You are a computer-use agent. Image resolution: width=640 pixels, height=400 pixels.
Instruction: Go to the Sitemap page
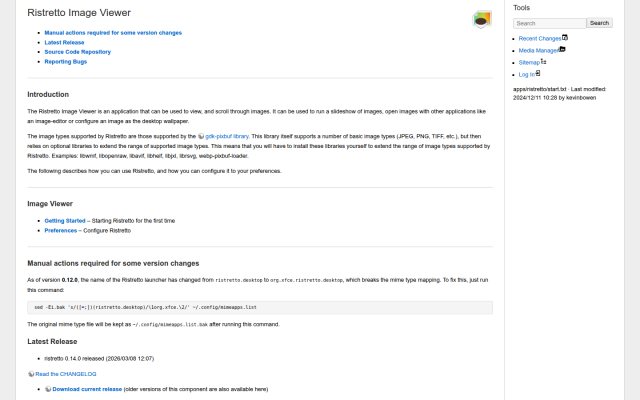pyautogui.click(x=529, y=62)
